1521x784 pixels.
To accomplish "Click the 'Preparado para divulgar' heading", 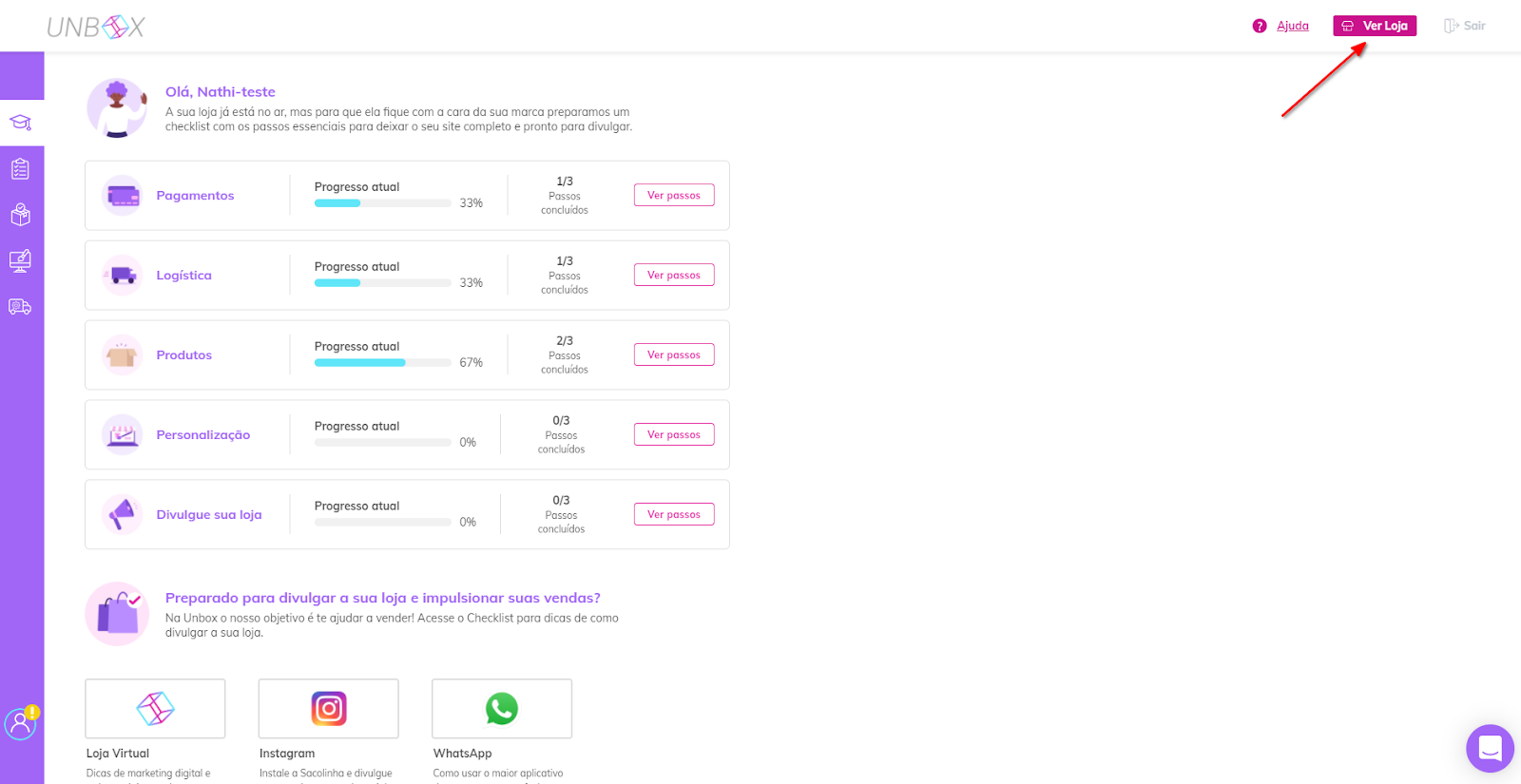I will pyautogui.click(x=383, y=598).
